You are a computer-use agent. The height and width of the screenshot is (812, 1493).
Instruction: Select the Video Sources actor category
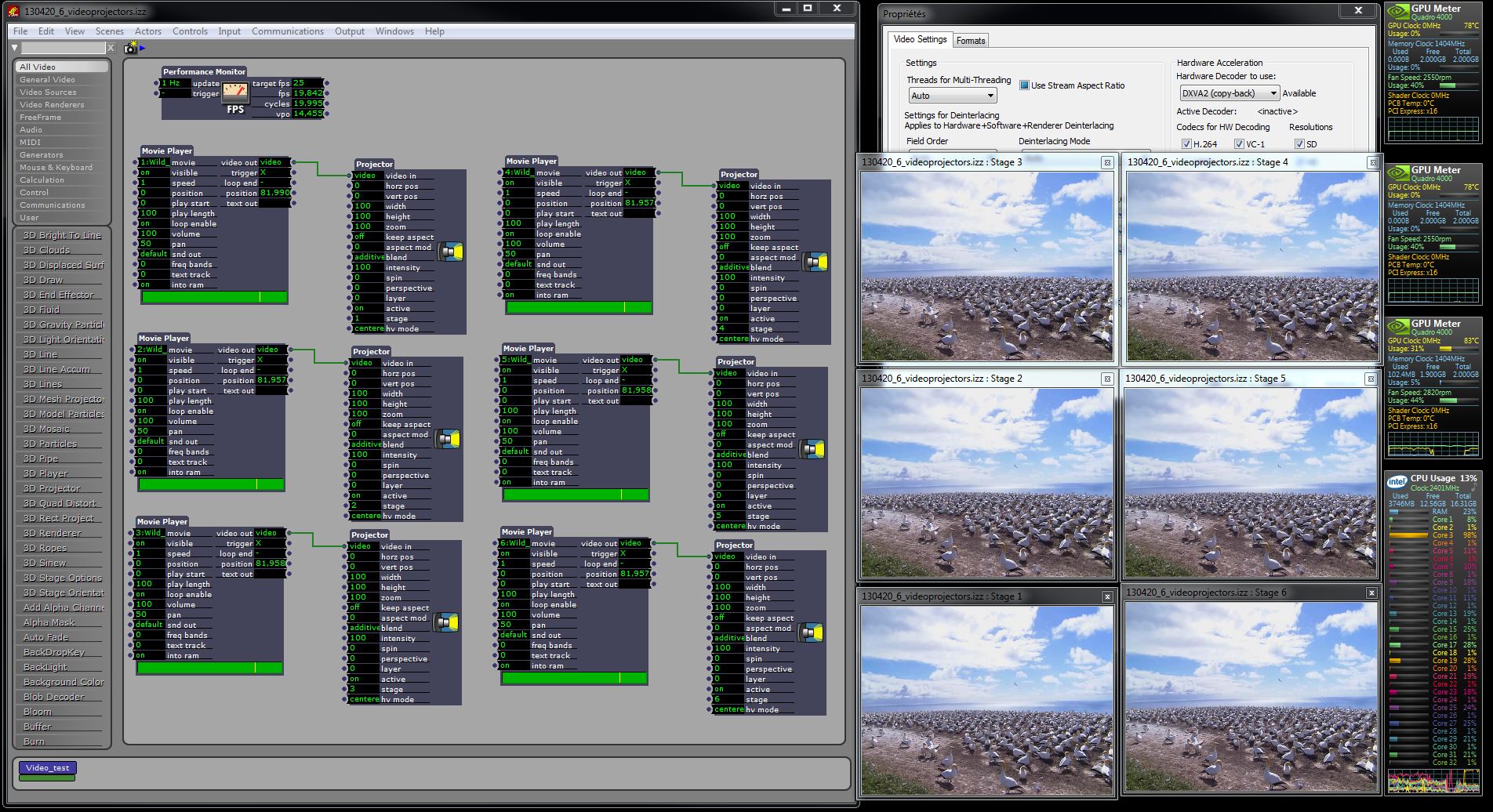(x=62, y=92)
